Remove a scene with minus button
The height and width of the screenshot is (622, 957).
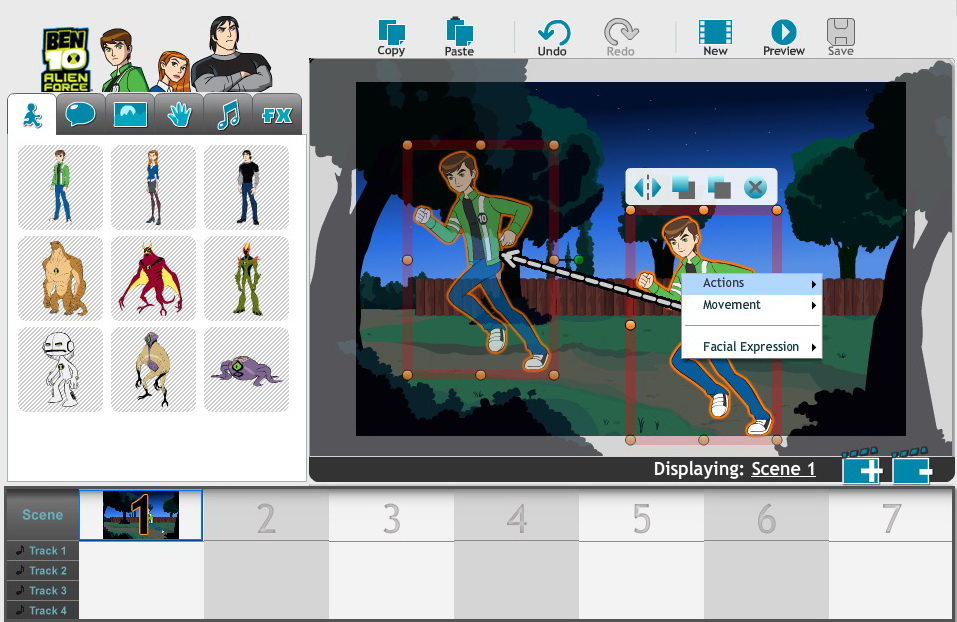[912, 469]
